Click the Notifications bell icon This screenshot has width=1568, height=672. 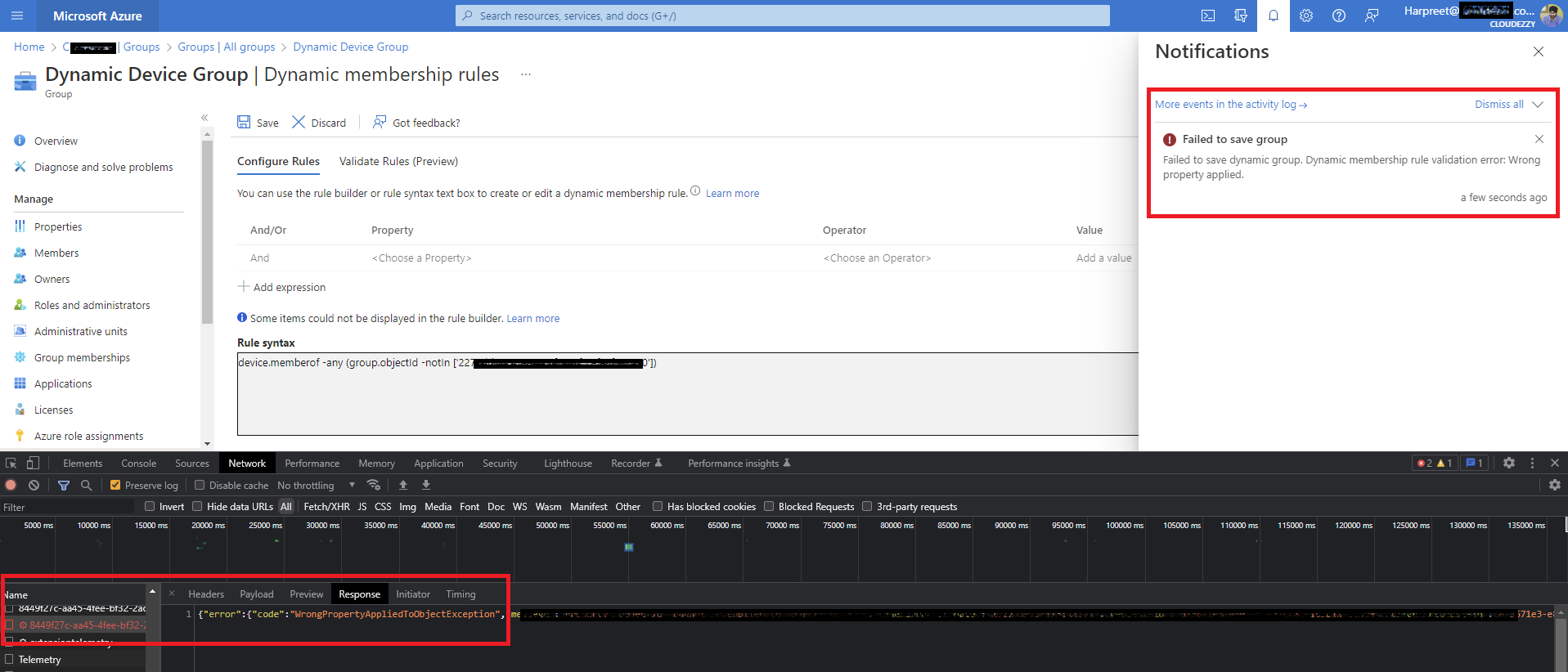click(1274, 16)
